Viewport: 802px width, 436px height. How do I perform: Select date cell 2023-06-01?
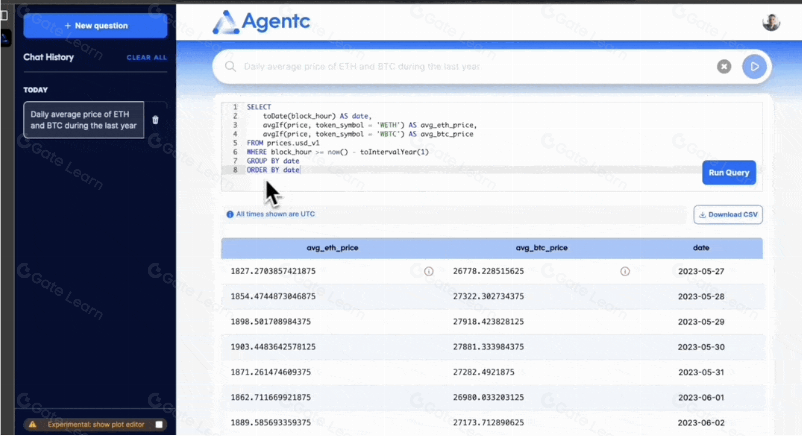pyautogui.click(x=701, y=397)
